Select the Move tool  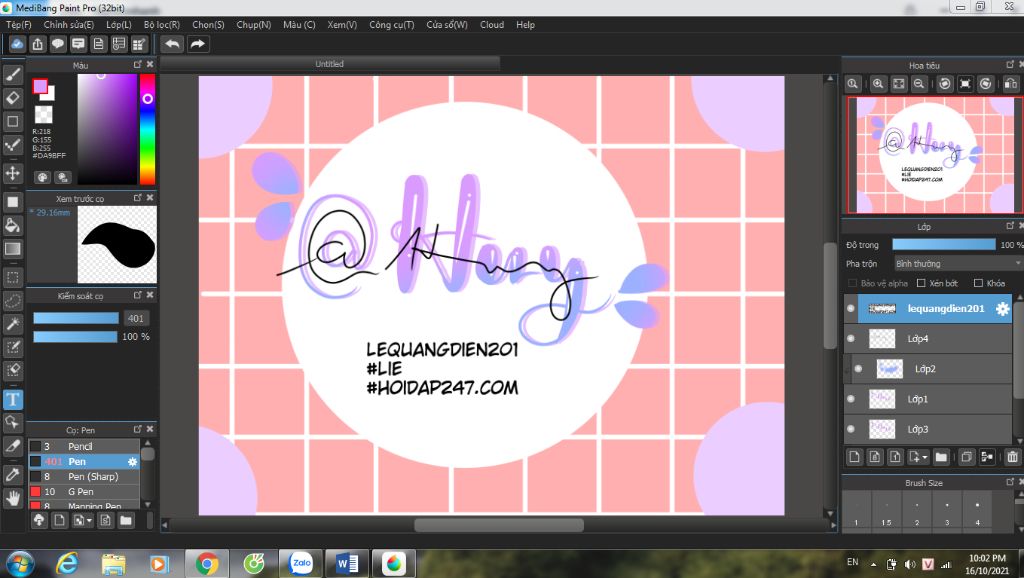(x=12, y=173)
